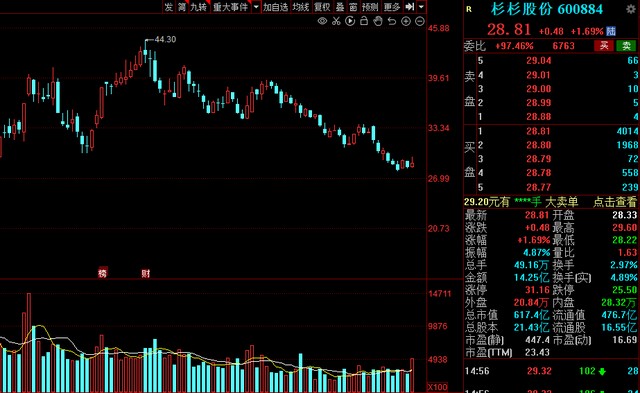This screenshot has height=393, width=640.
Task: Click the 总手 value 49.16万
Action: tap(531, 265)
